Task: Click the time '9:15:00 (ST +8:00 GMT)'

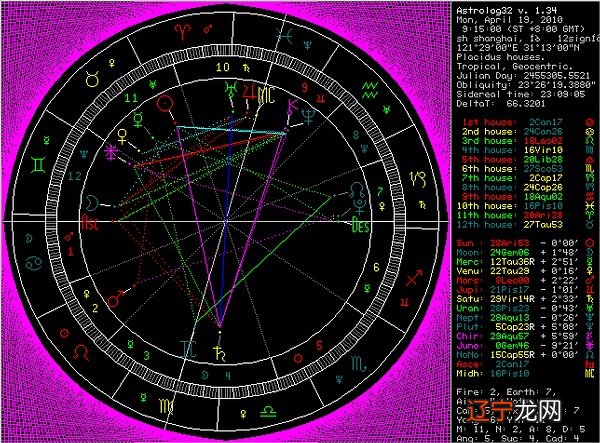Action: [x=523, y=29]
